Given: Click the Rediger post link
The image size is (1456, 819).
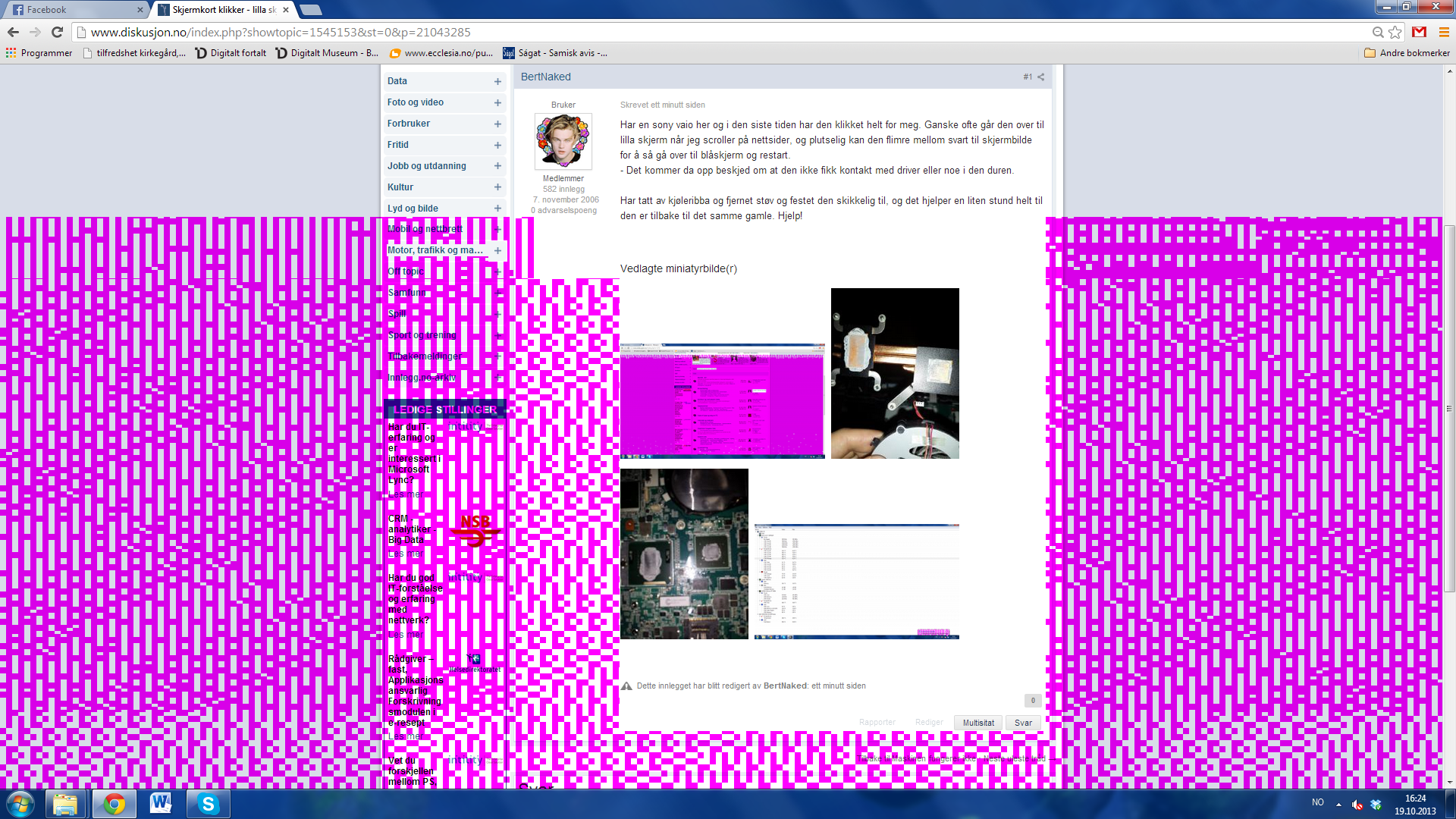Looking at the screenshot, I should [x=929, y=723].
